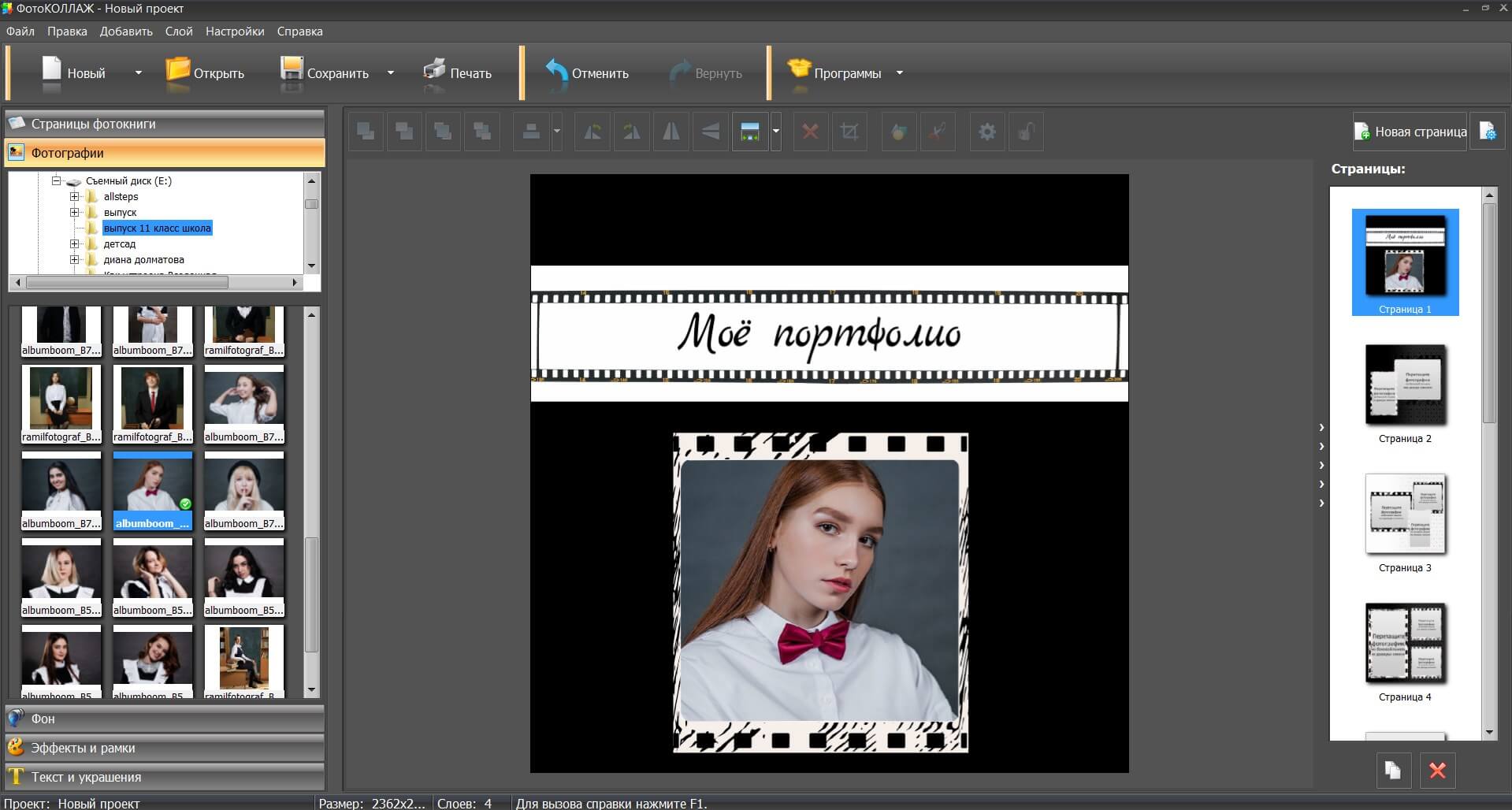Image resolution: width=1512 pixels, height=810 pixels.
Task: Click the scissors cut-out icon
Action: point(938,132)
